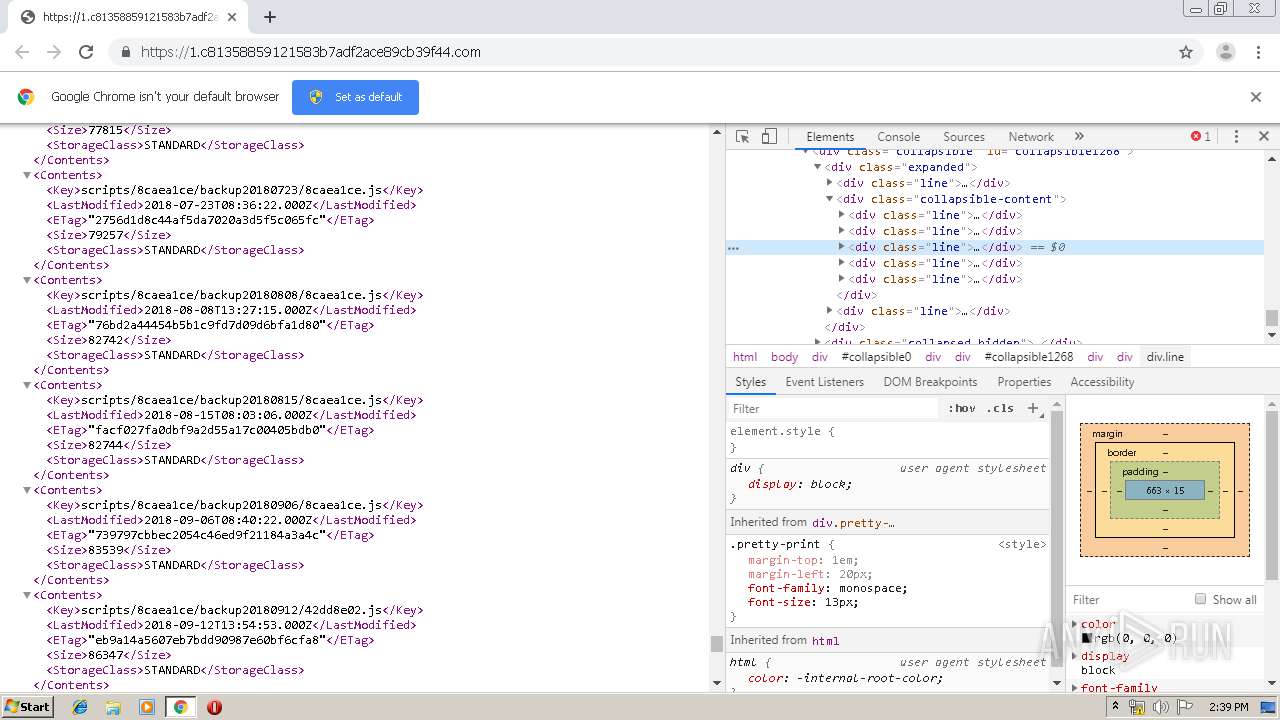Select body in the DOM breadcrumb
The height and width of the screenshot is (720, 1280).
[x=784, y=357]
